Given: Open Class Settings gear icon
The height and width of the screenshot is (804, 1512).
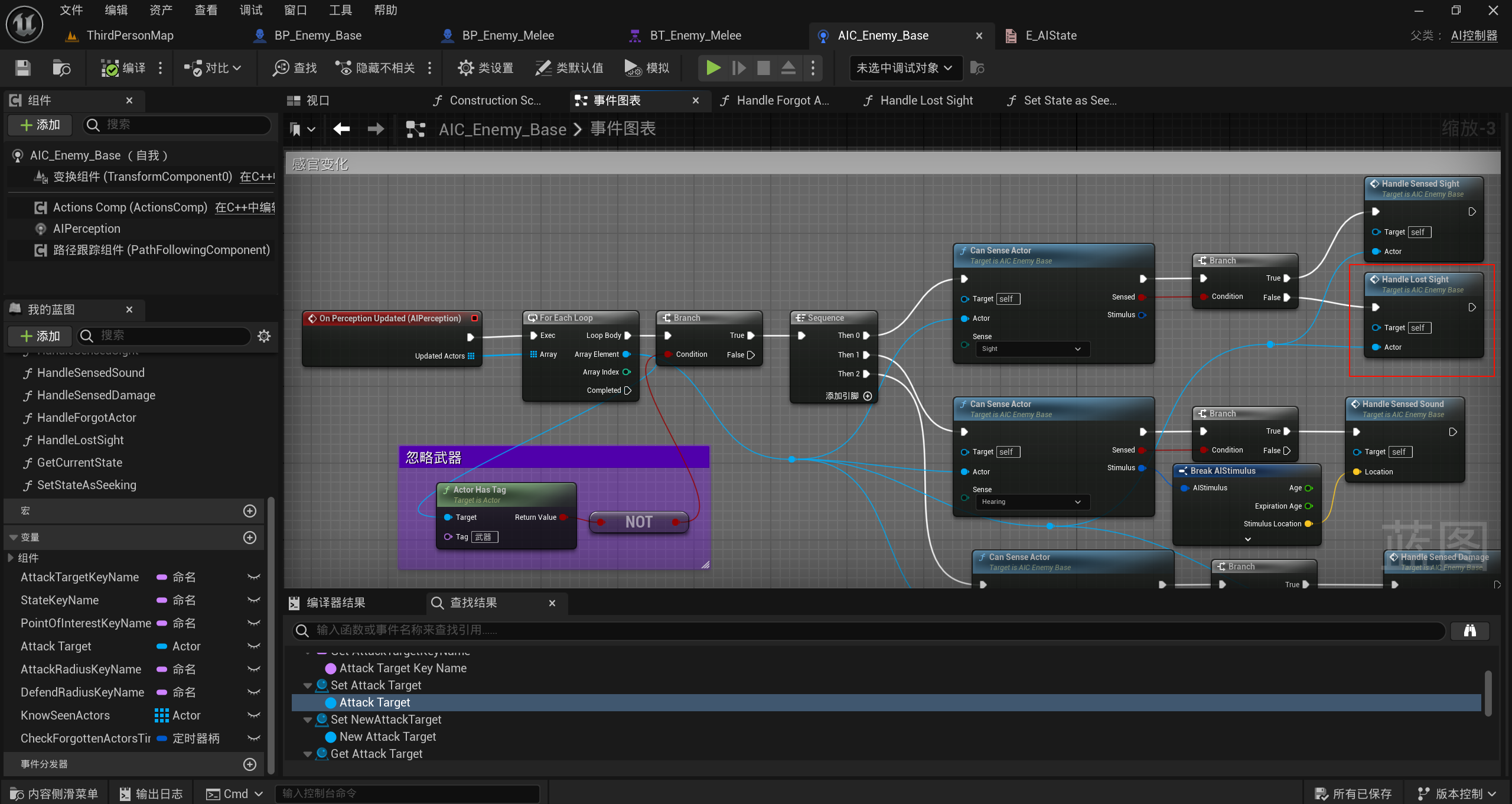Looking at the screenshot, I should (x=465, y=68).
